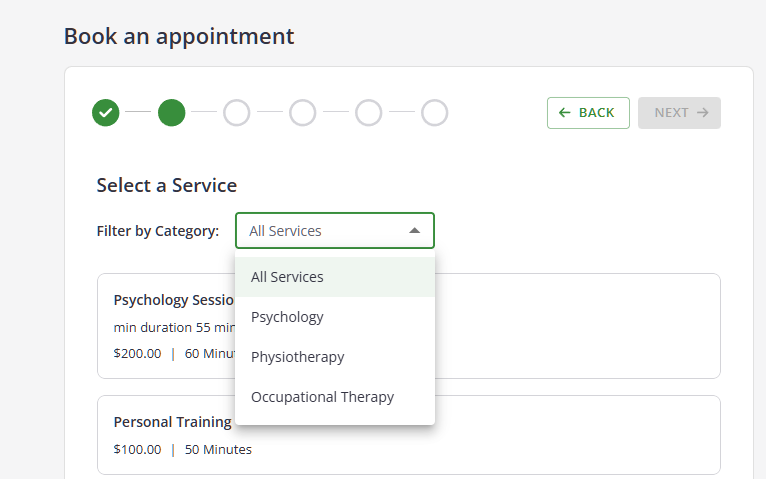Click the right arrow icon on Next
Screen dimensions: 766x479
click(703, 113)
